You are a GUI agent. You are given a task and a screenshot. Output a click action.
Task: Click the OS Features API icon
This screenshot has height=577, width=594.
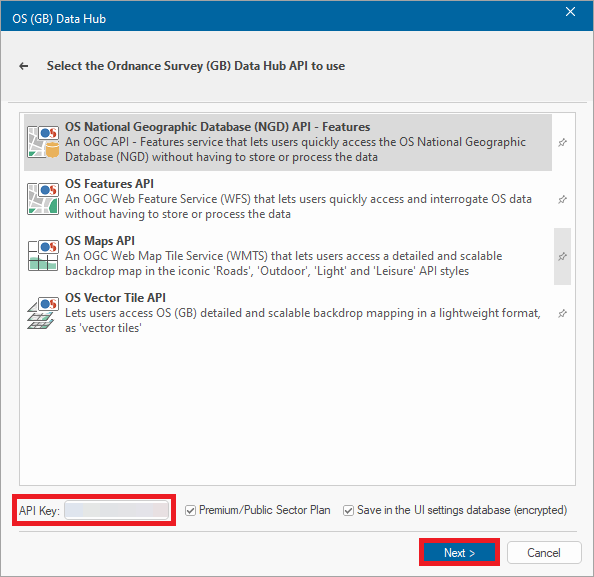[43, 199]
